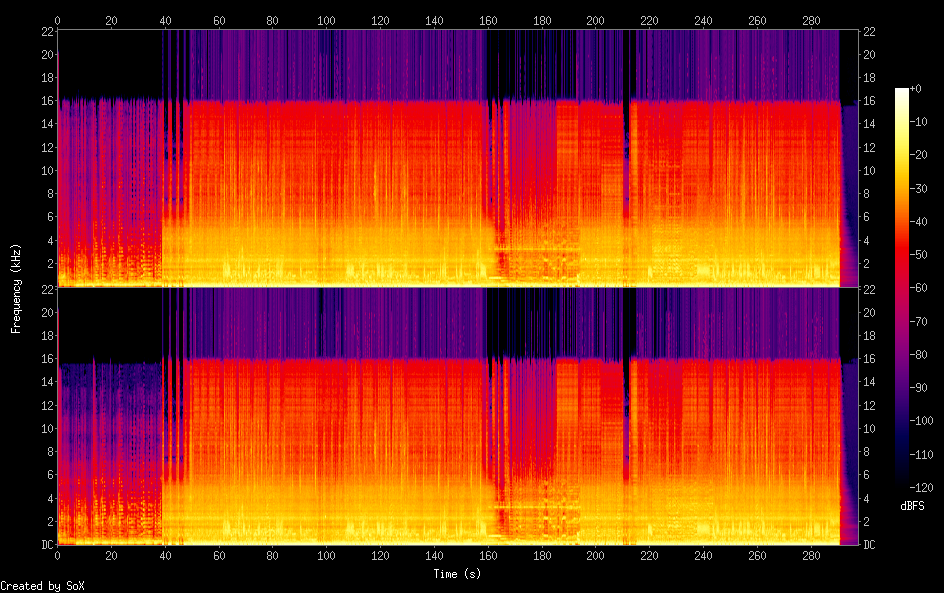
Task: Click the purple middle section of the color bar
Action: coord(902,400)
